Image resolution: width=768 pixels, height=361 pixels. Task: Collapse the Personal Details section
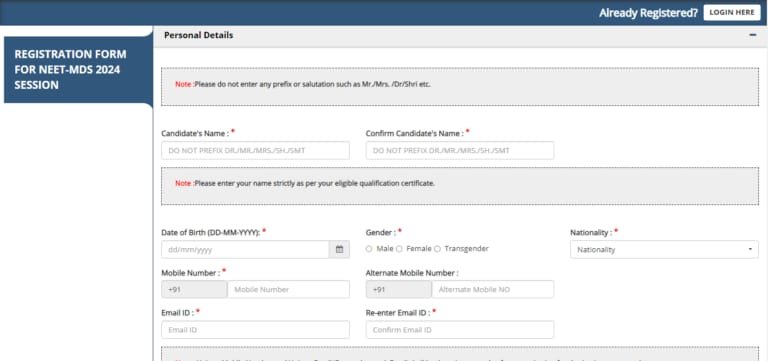point(753,35)
